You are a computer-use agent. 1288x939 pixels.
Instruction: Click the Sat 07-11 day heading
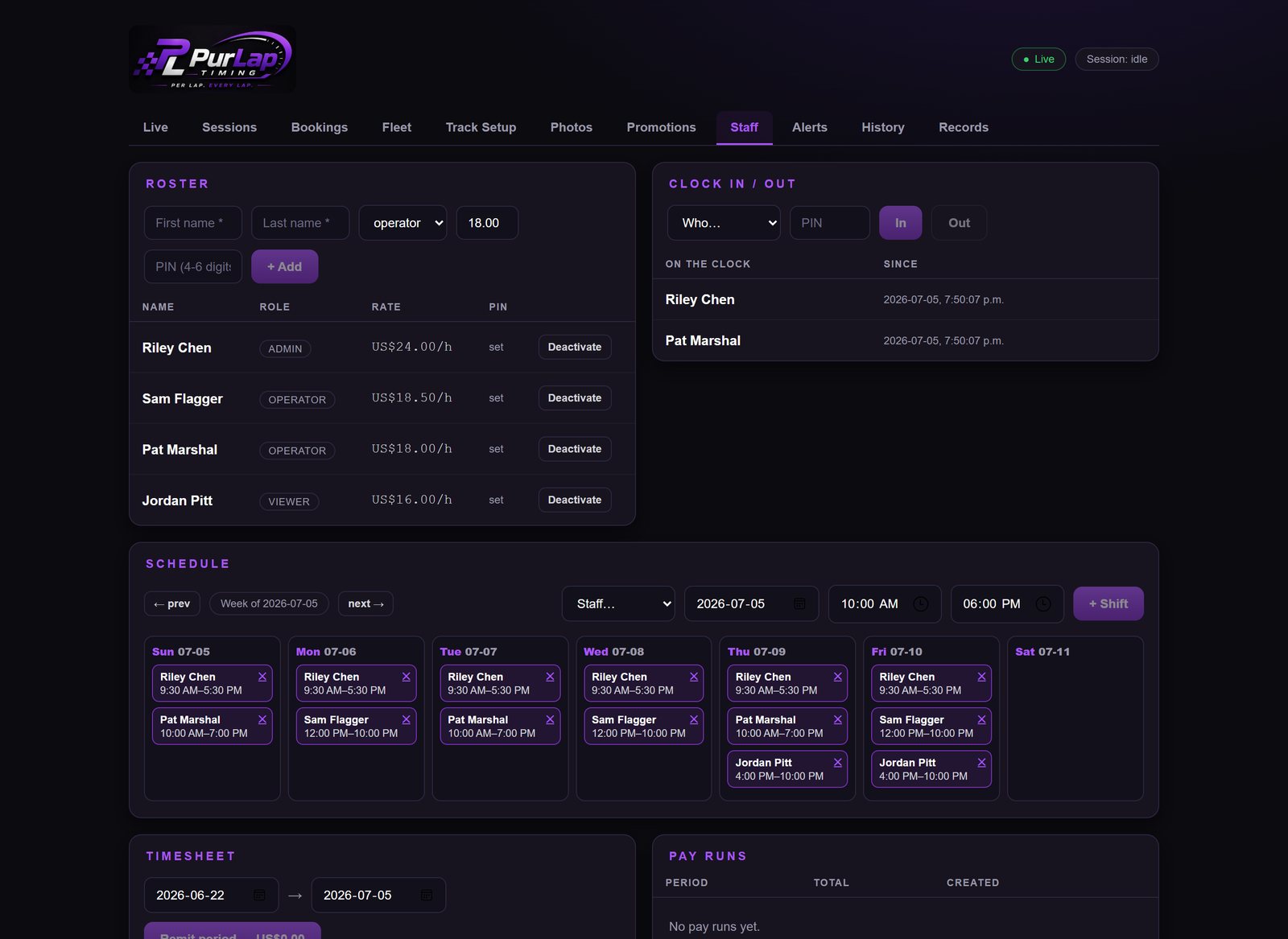[x=1042, y=652]
